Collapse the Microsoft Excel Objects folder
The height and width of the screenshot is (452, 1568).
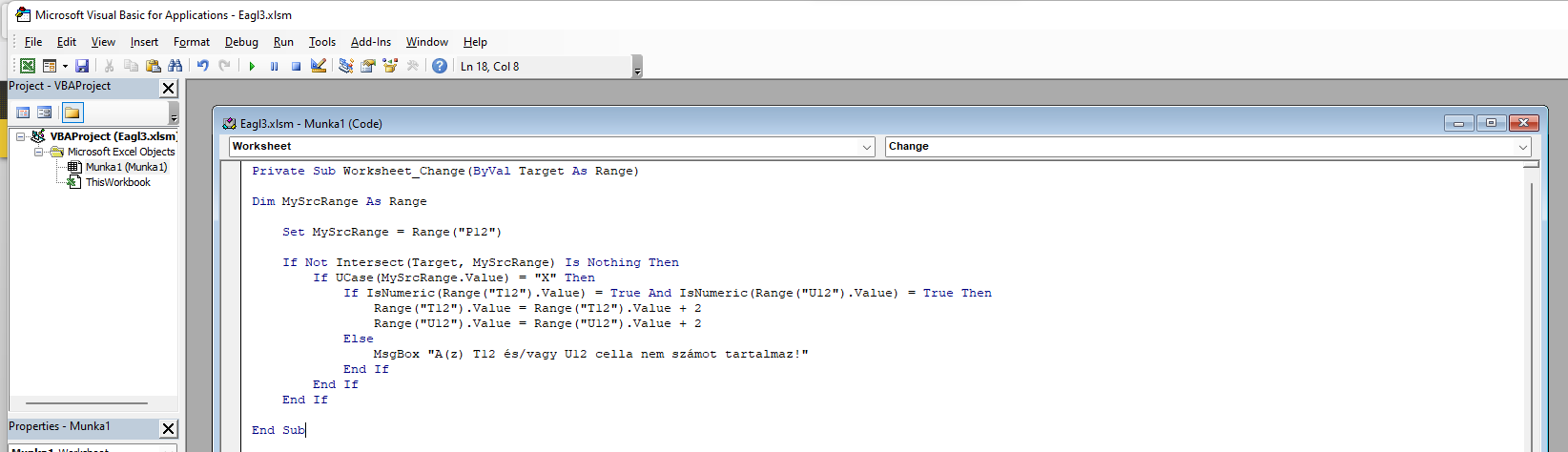click(38, 152)
